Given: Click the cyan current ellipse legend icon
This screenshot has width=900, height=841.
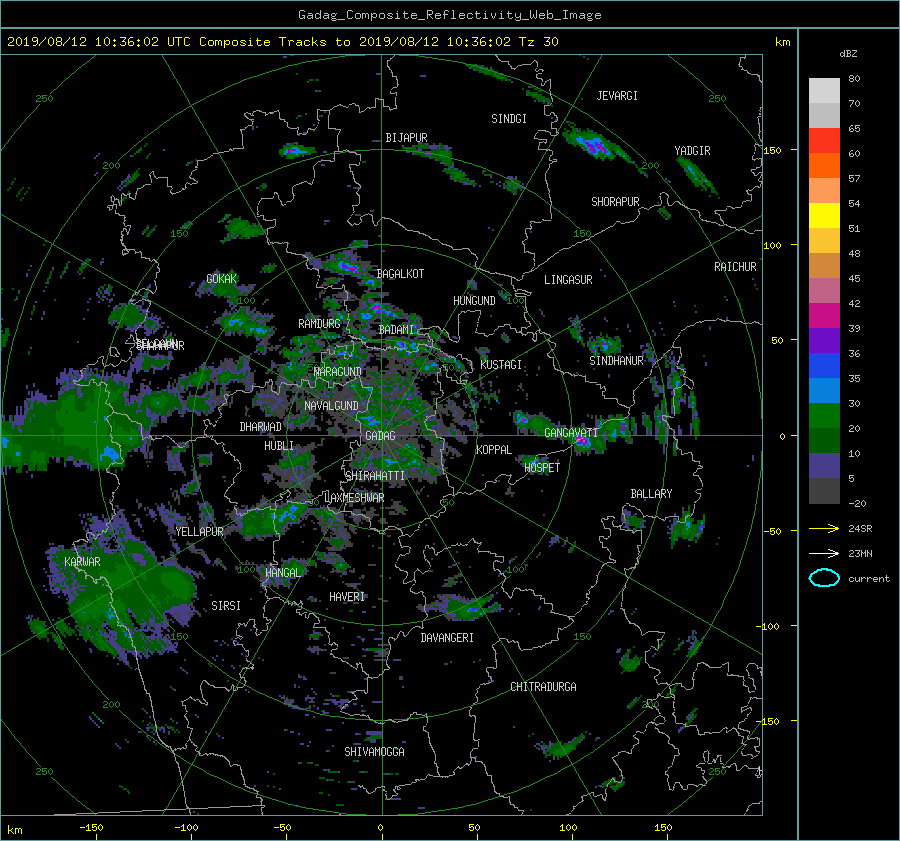Looking at the screenshot, I should (824, 578).
